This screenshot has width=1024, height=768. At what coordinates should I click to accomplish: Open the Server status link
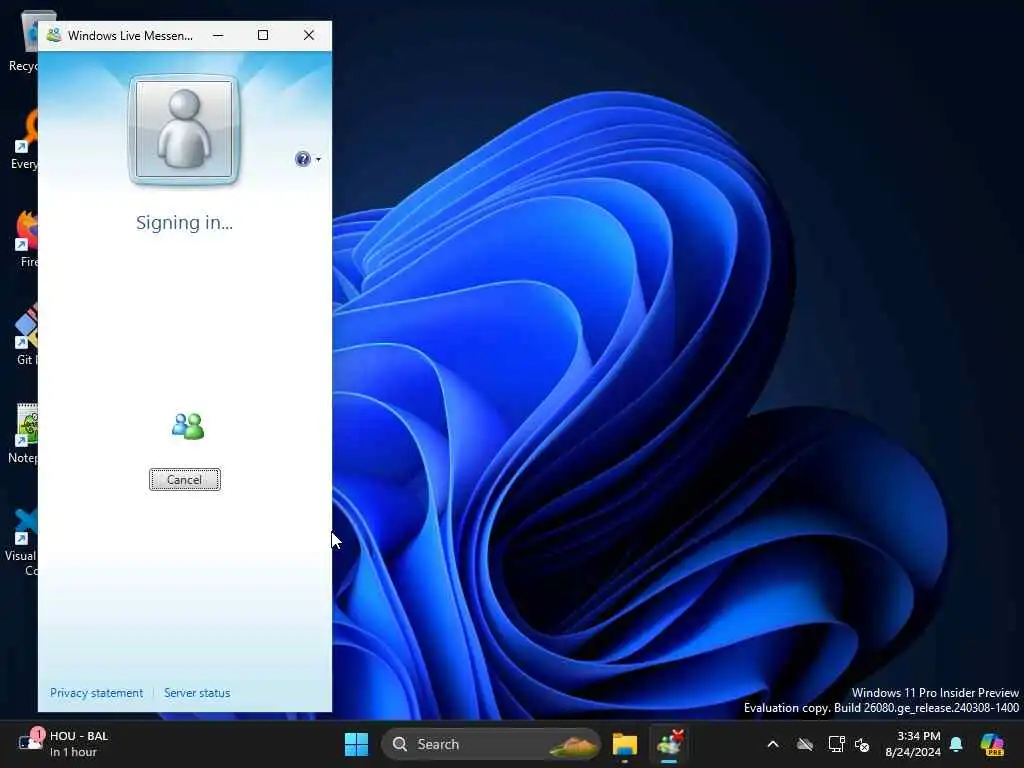point(197,693)
